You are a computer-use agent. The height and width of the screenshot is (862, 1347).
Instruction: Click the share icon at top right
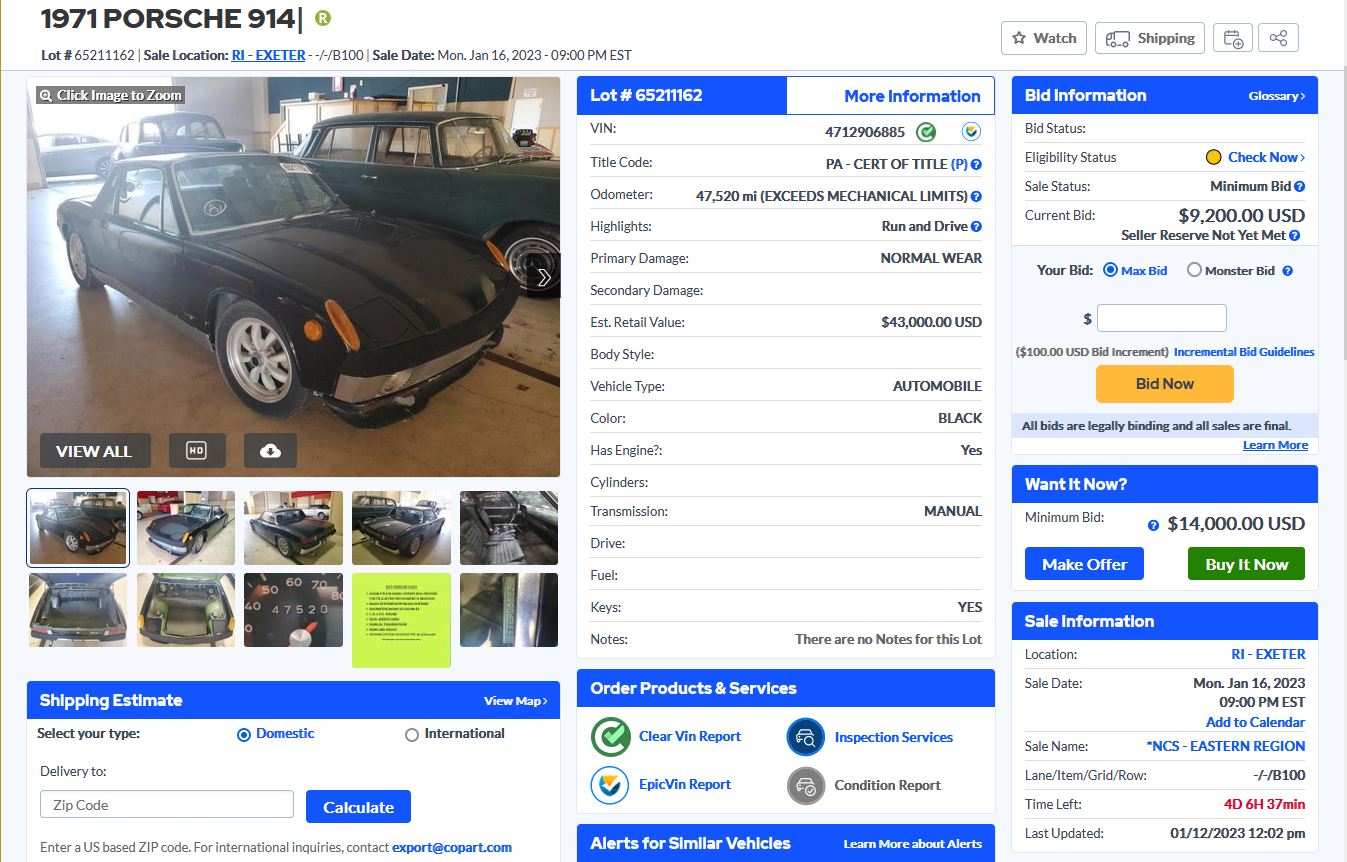[x=1278, y=38]
